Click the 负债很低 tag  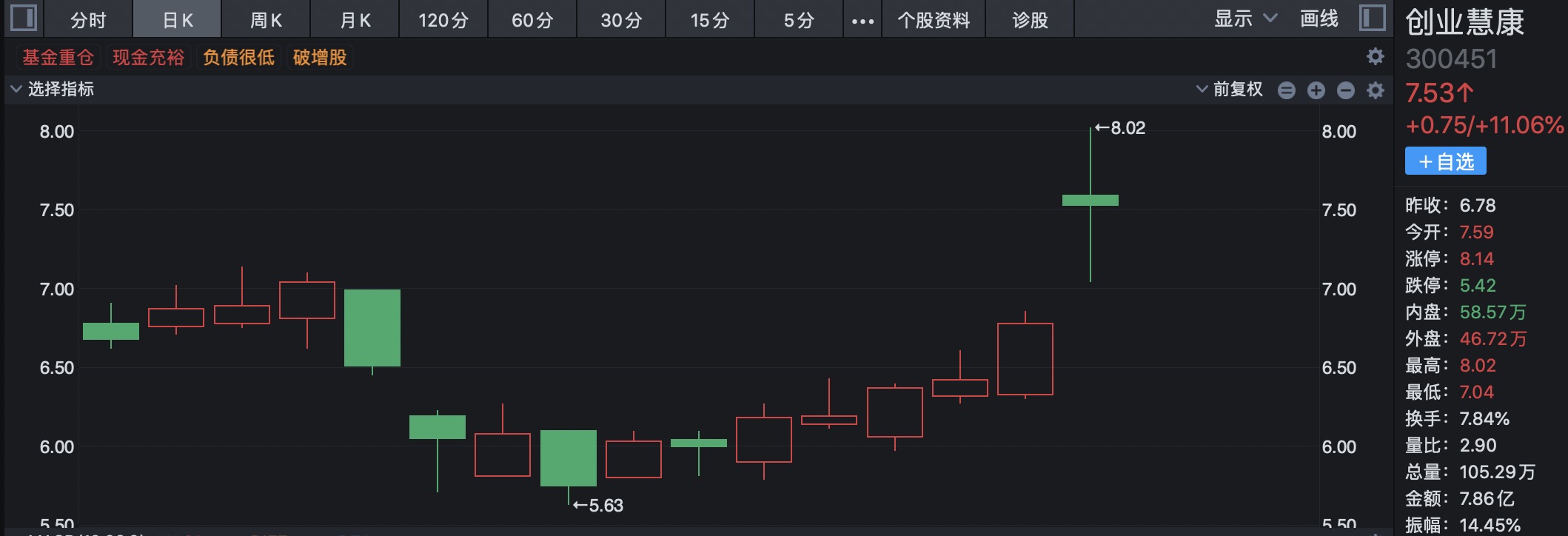pyautogui.click(x=238, y=57)
